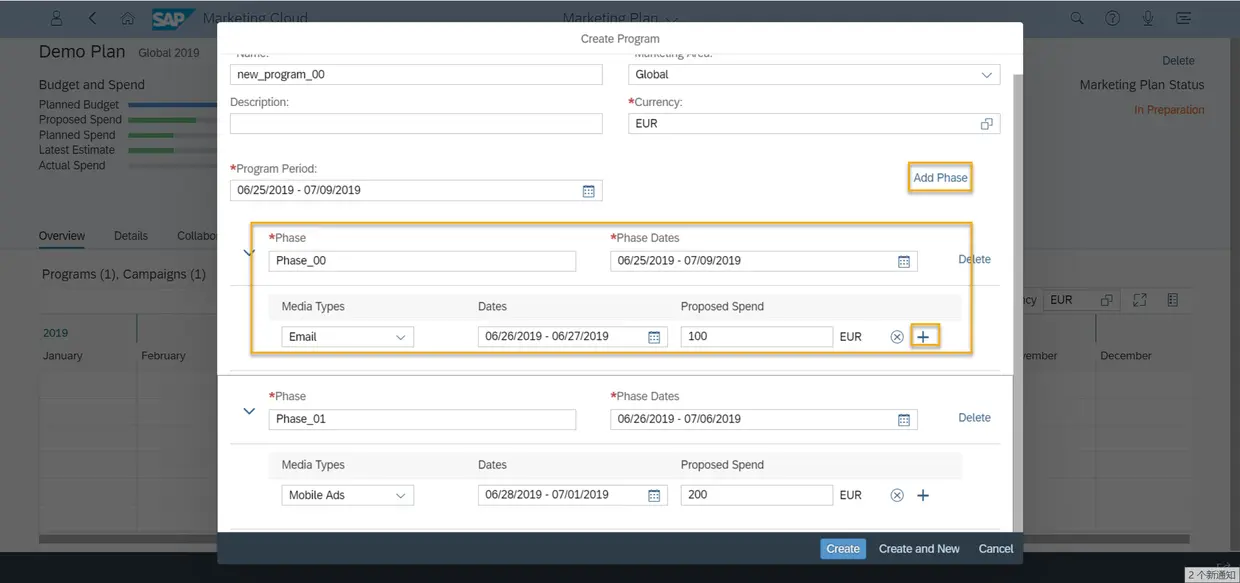Click the February month header

coord(163,356)
